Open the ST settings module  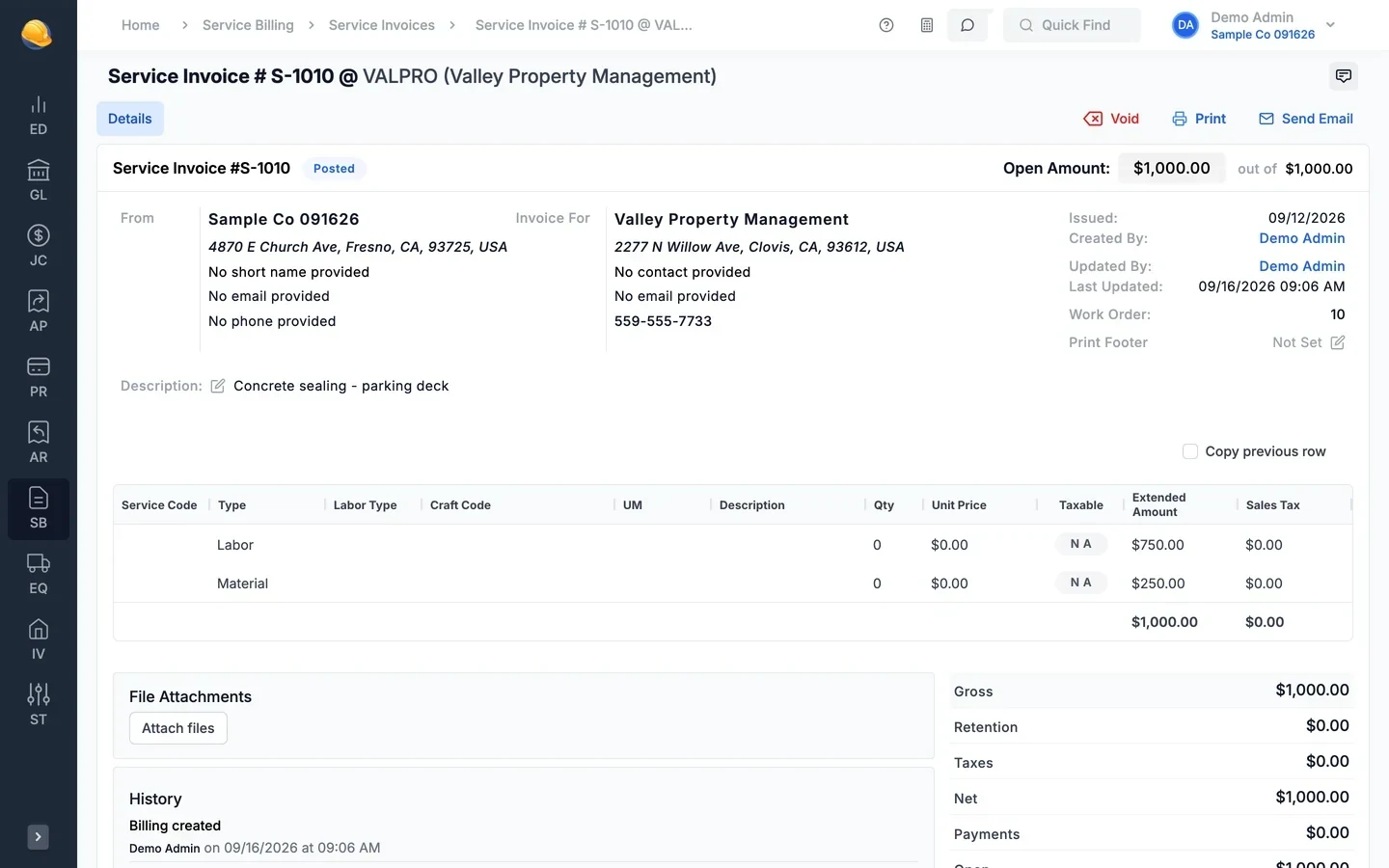pyautogui.click(x=39, y=706)
